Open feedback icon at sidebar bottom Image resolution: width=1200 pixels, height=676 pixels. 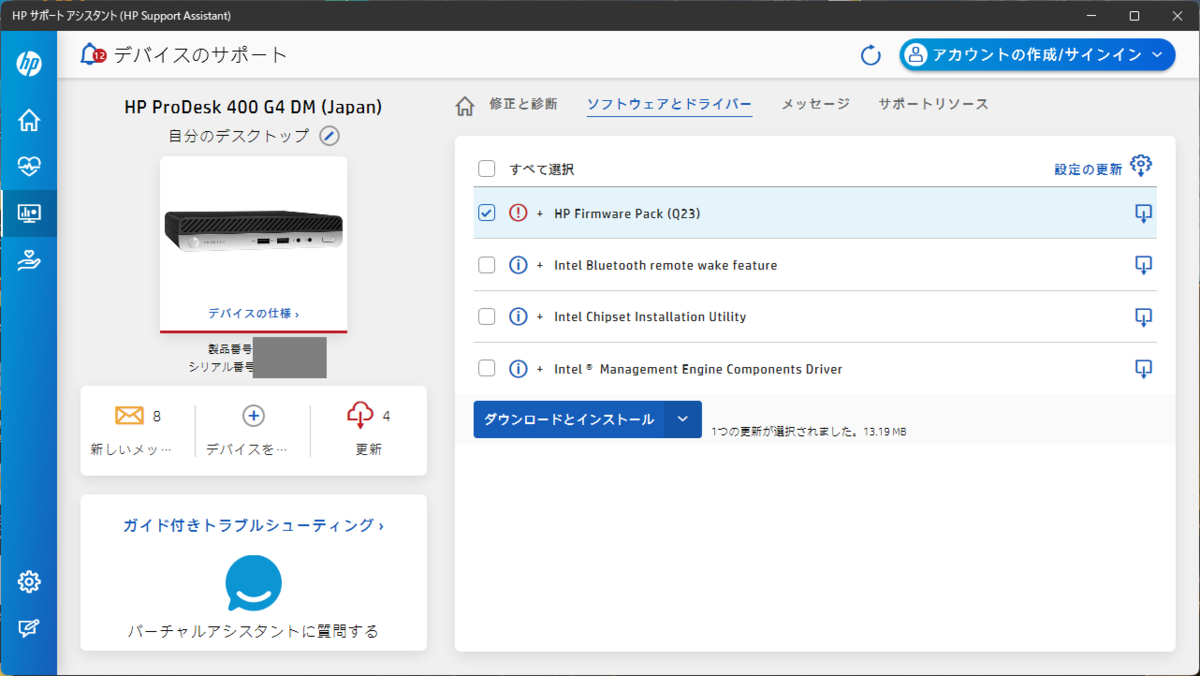[x=29, y=628]
